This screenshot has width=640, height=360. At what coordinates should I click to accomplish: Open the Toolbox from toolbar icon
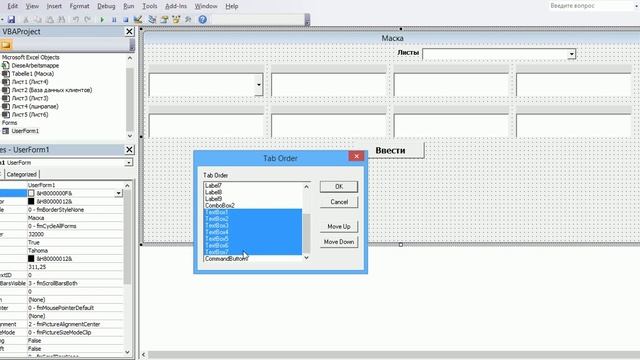(188, 19)
